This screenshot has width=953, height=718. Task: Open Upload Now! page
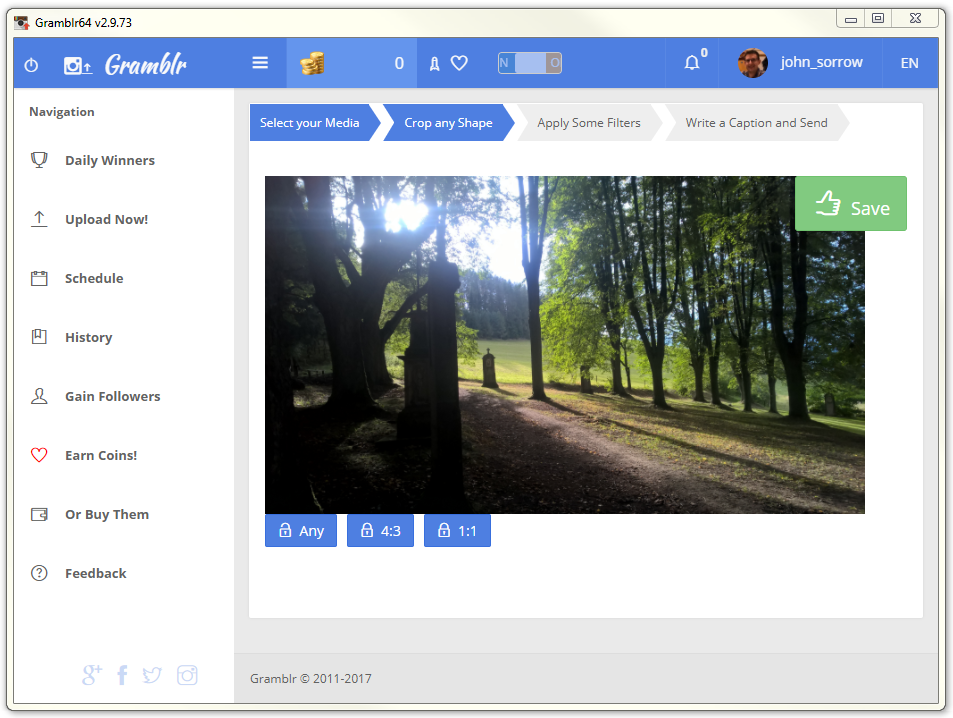pos(106,219)
